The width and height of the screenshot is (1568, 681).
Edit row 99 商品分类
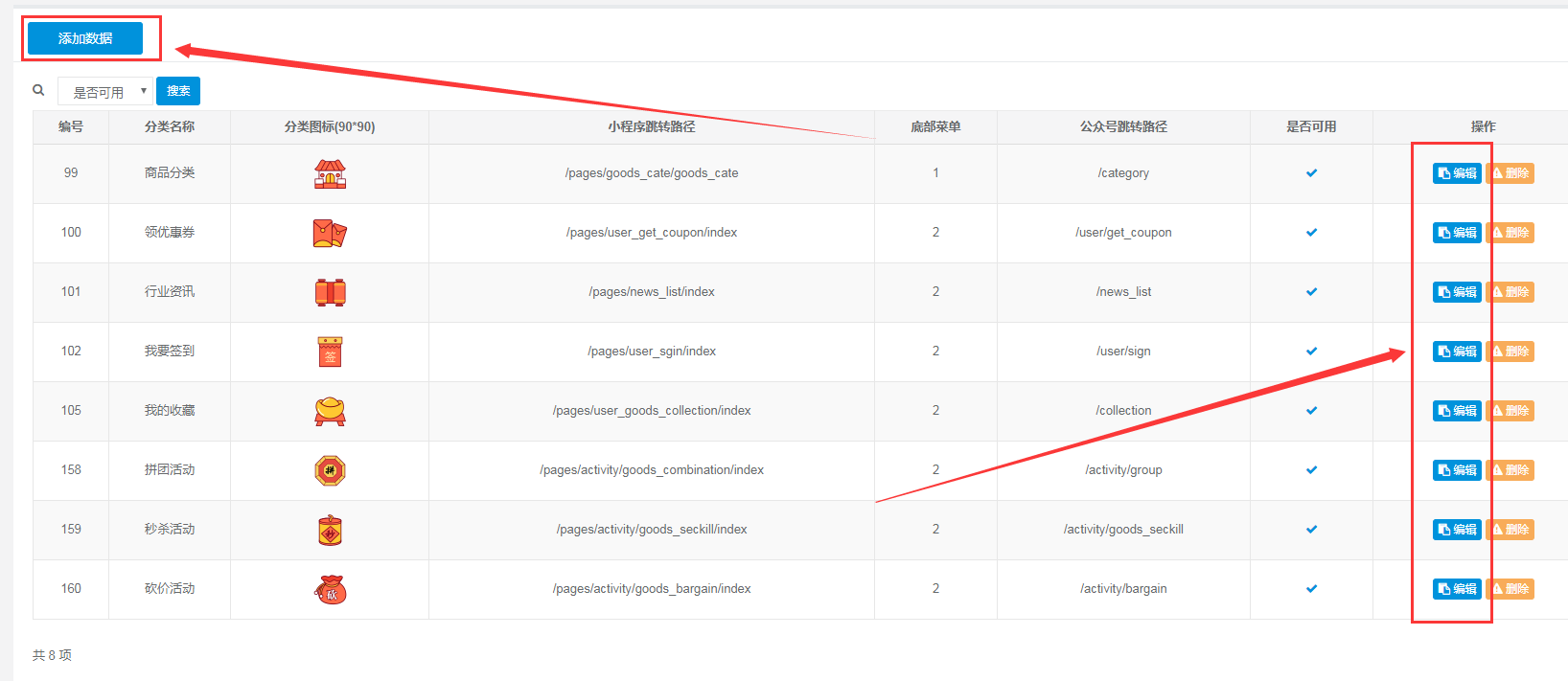(1457, 173)
